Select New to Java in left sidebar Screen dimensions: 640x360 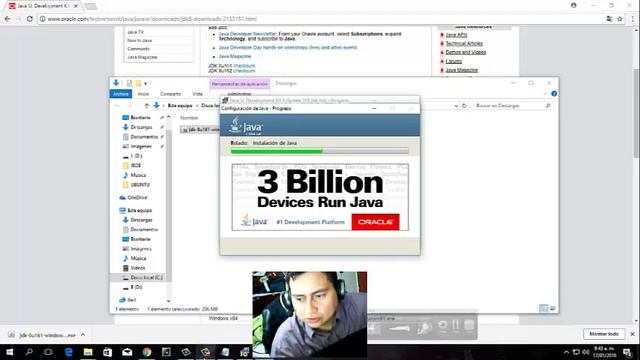coord(139,40)
